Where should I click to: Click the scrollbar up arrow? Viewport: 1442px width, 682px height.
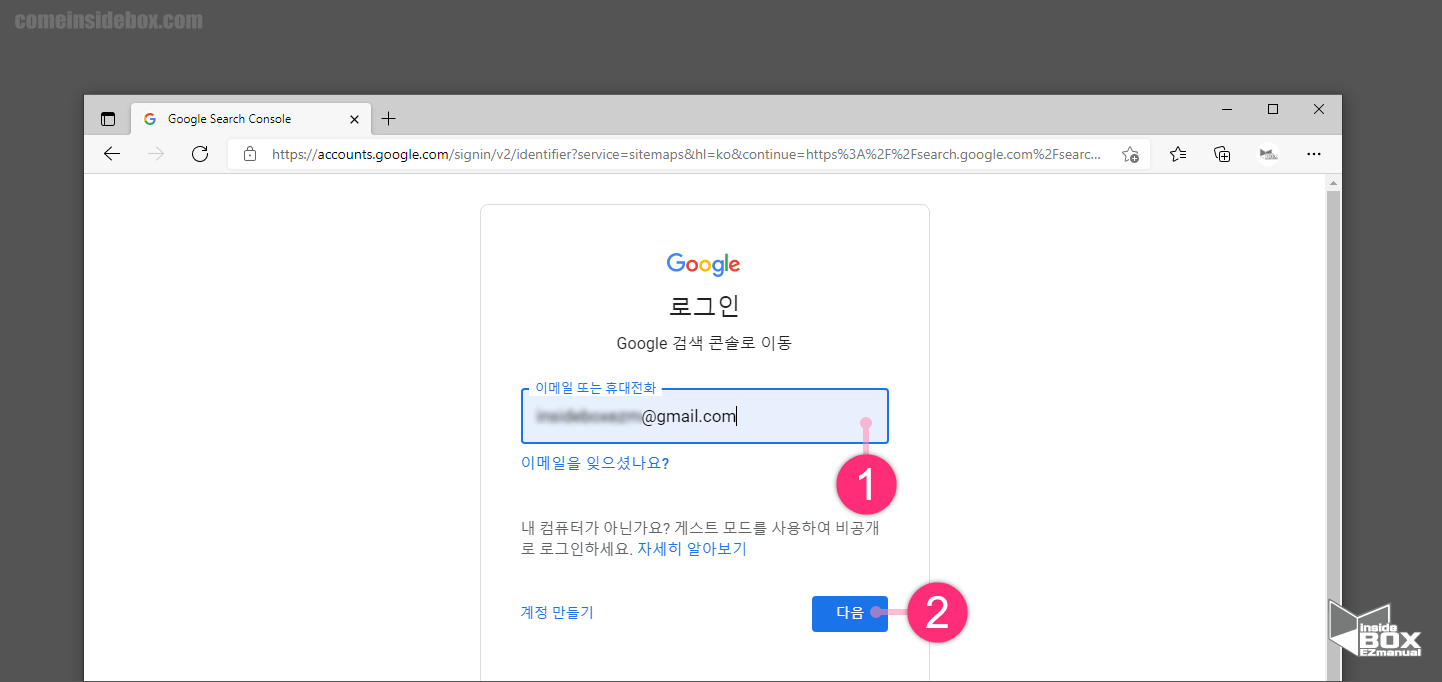[1333, 184]
